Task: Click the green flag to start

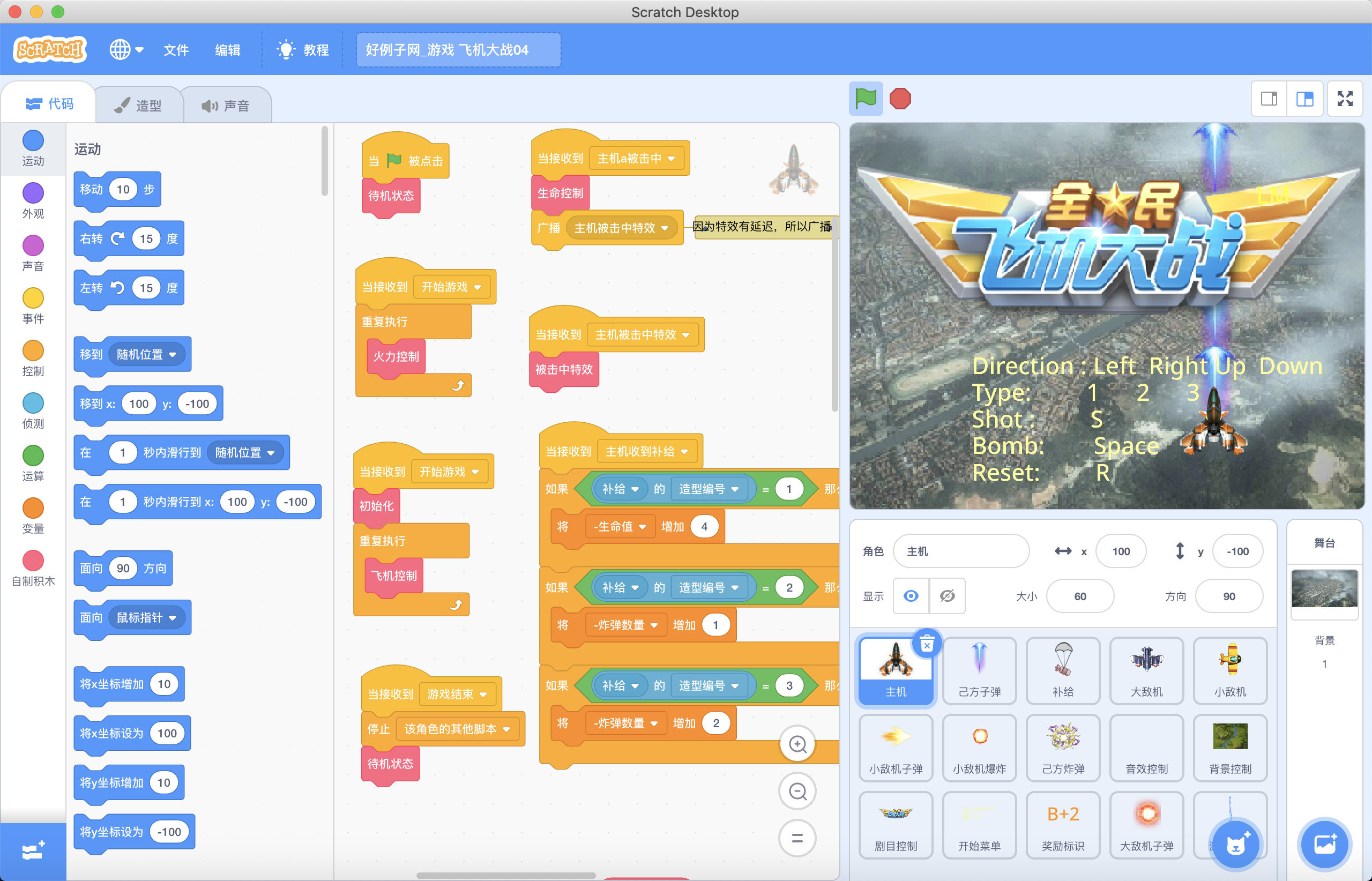Action: click(865, 99)
